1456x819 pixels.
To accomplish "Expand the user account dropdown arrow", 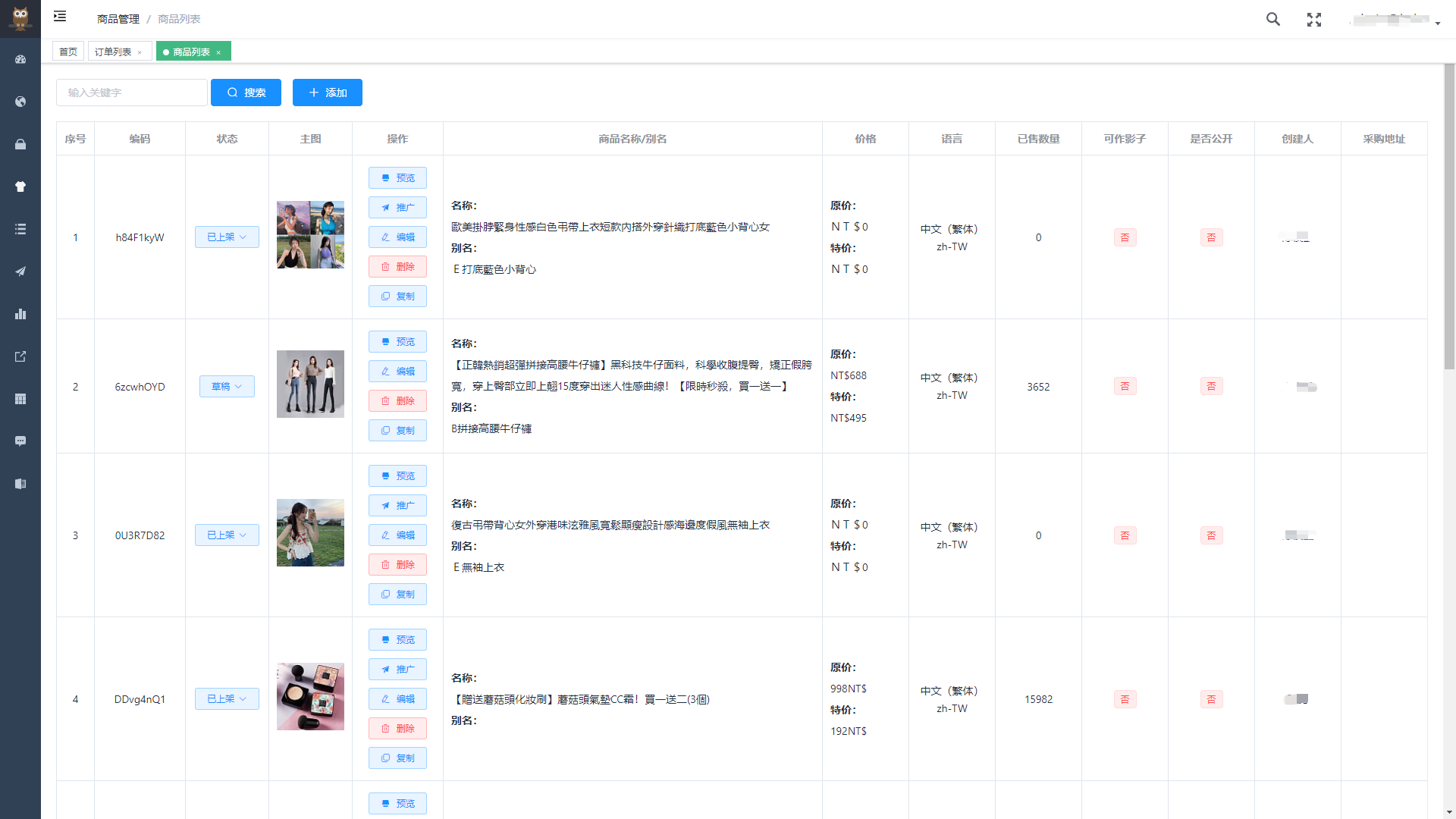I will (x=1437, y=24).
